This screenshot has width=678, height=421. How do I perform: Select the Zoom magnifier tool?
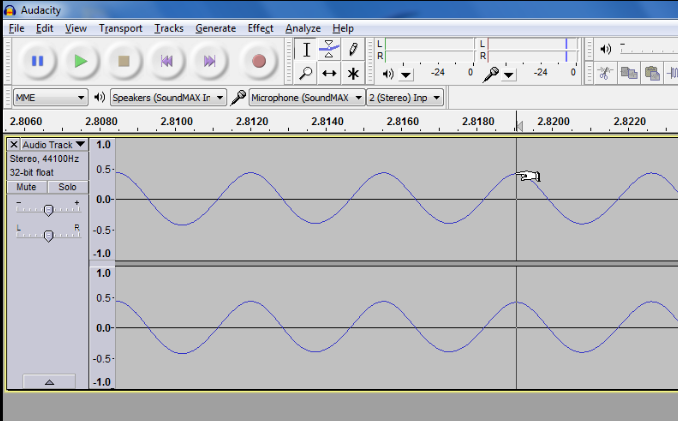306,73
